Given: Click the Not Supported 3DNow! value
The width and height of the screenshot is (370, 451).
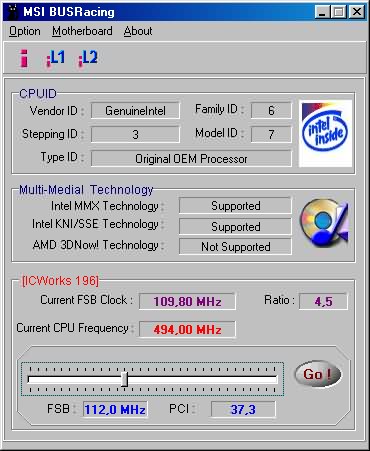Looking at the screenshot, I should point(235,247).
